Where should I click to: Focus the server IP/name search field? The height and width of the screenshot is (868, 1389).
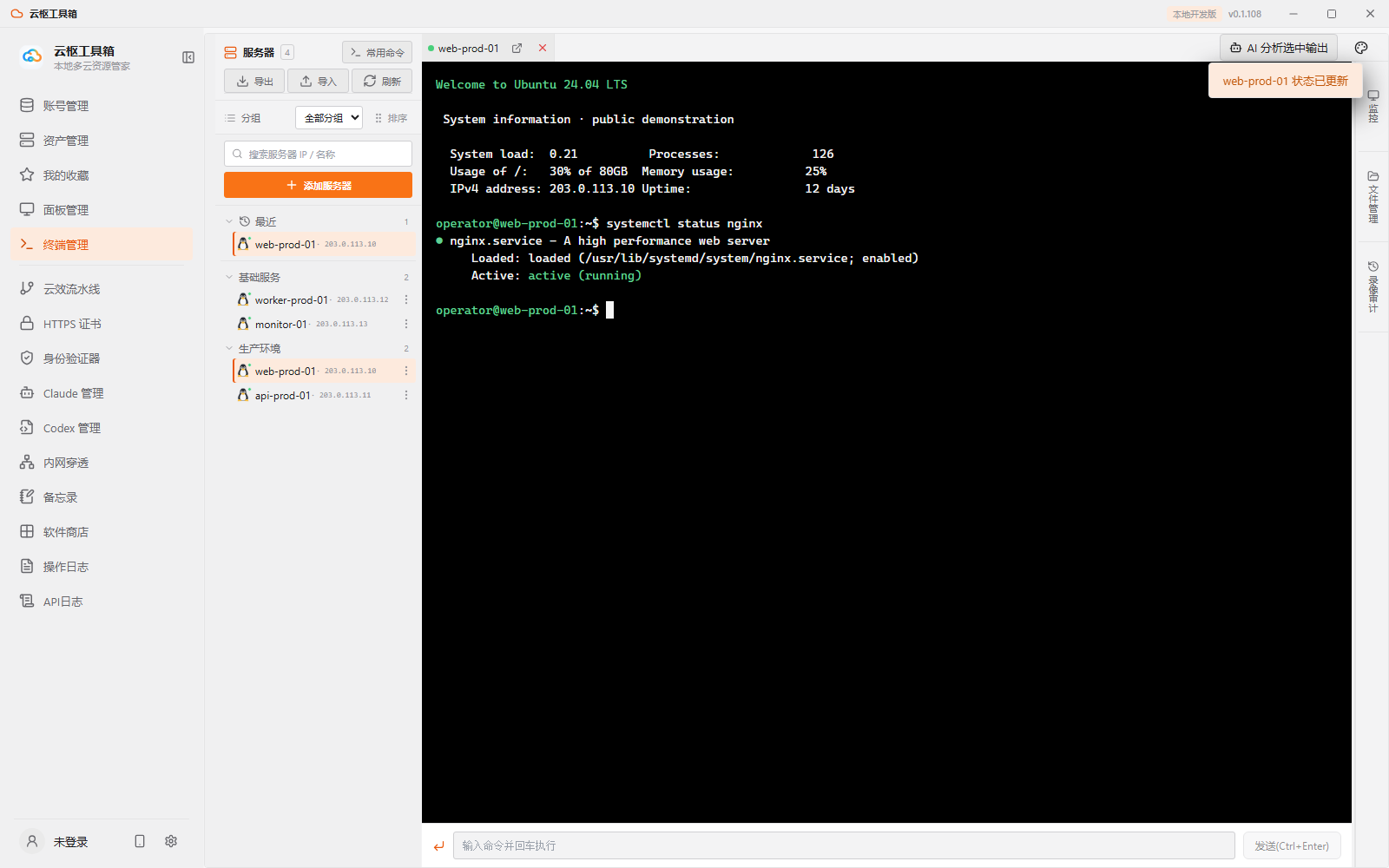[x=318, y=154]
